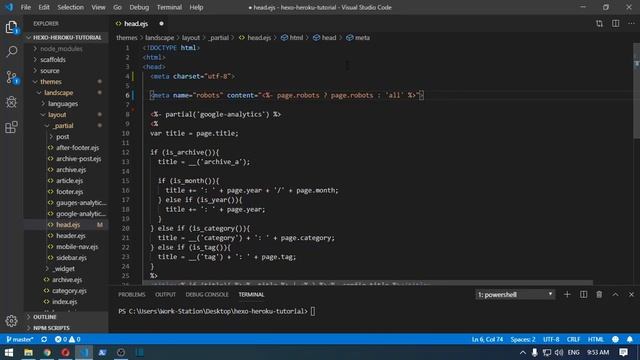Split the editor to the right
This screenshot has width=640, height=360.
tap(616, 24)
